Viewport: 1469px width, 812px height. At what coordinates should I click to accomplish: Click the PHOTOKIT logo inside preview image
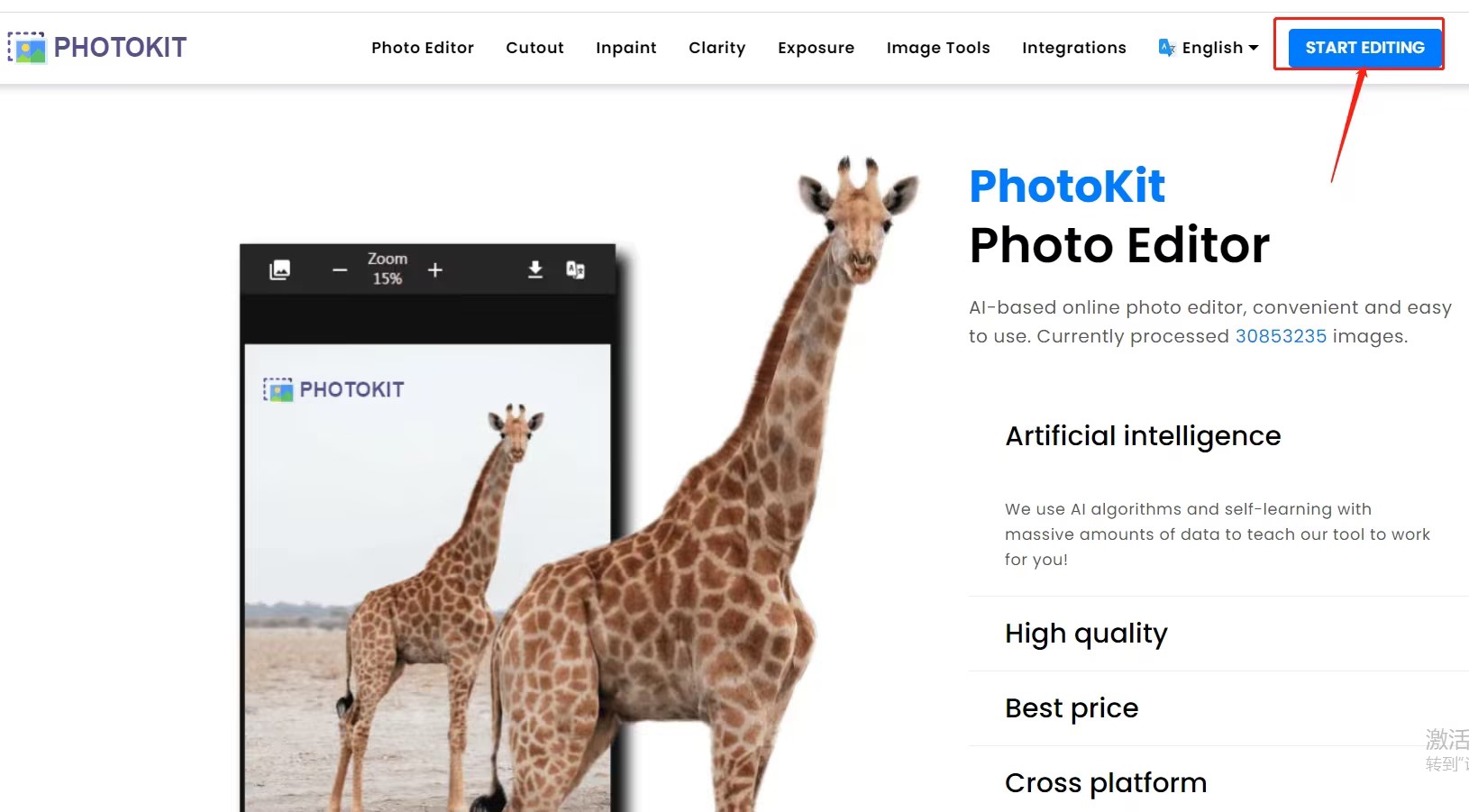[333, 389]
